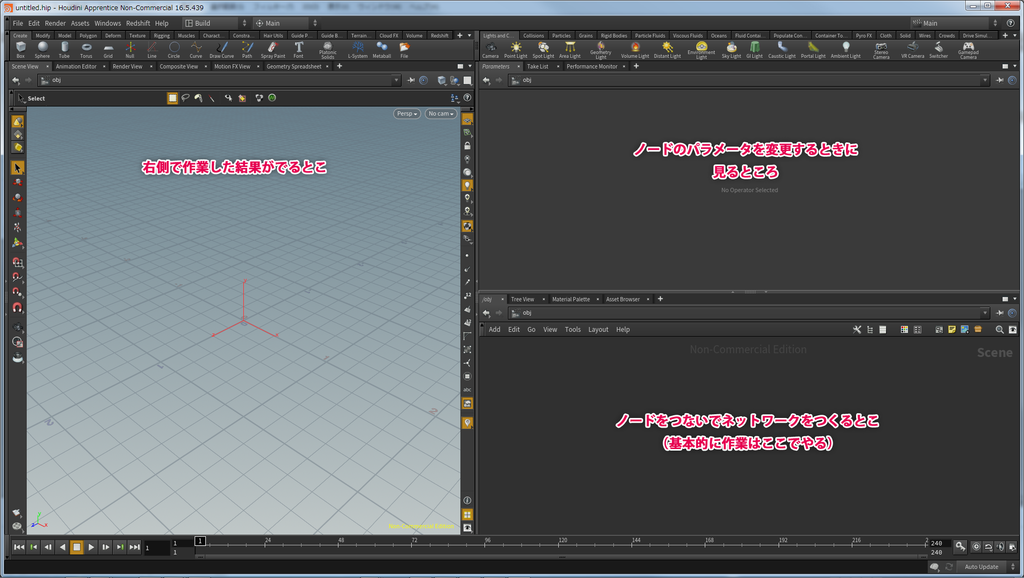
Task: Click the Font shelf tool
Action: (x=298, y=50)
